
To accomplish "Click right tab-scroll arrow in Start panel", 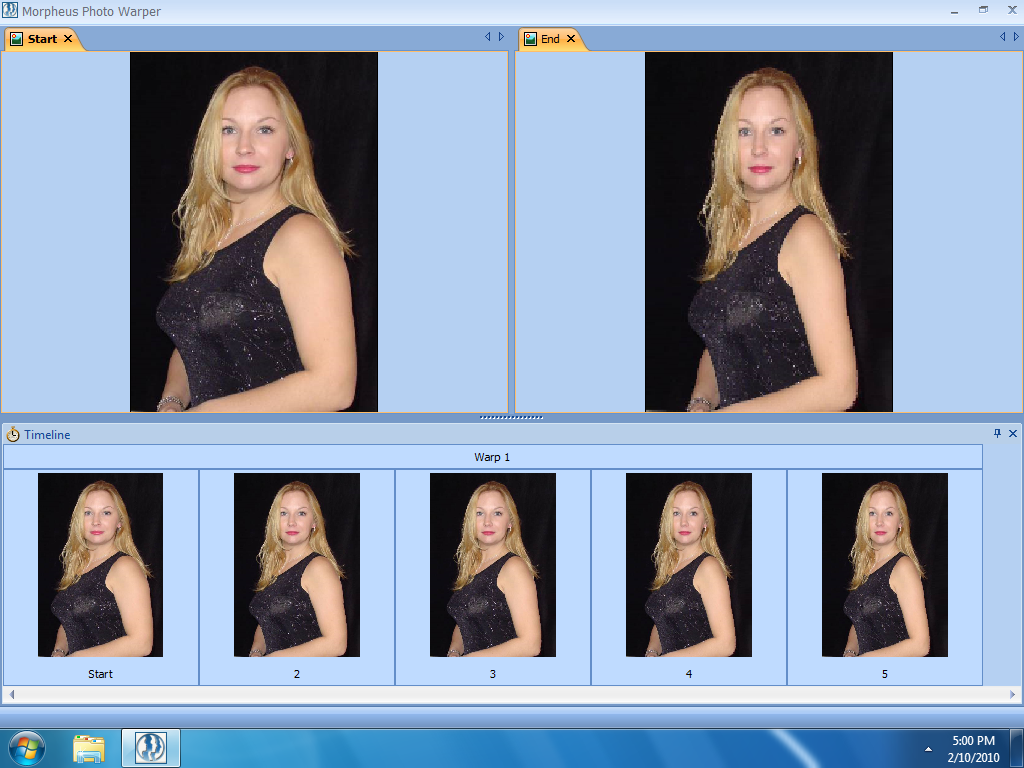I will coord(501,37).
